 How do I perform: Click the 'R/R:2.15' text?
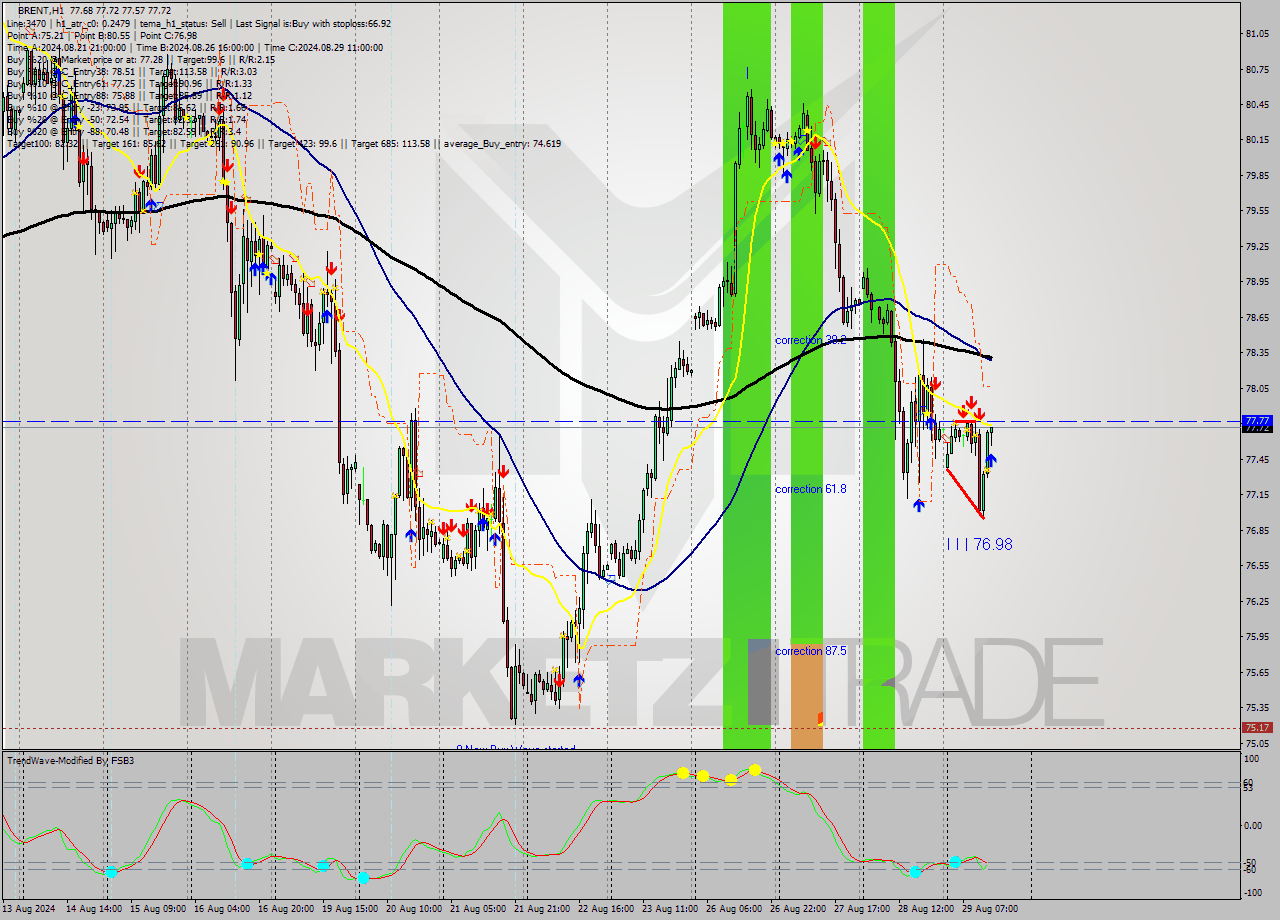[255, 59]
